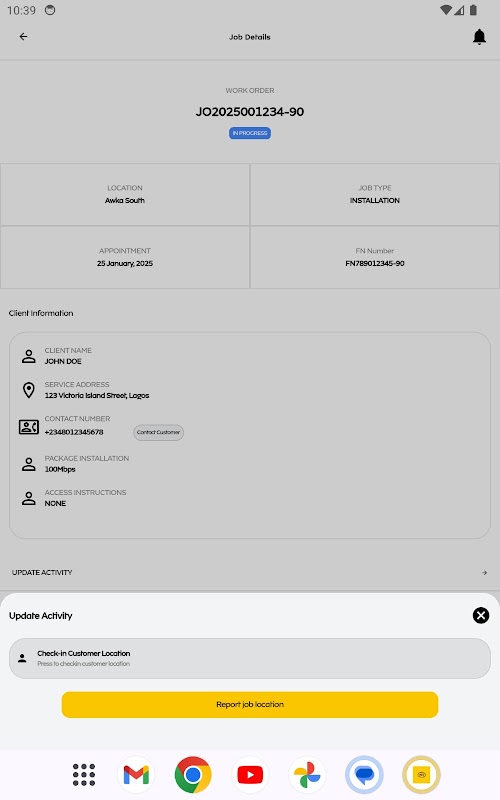
Task: Launch Chrome from the dock
Action: (x=193, y=774)
